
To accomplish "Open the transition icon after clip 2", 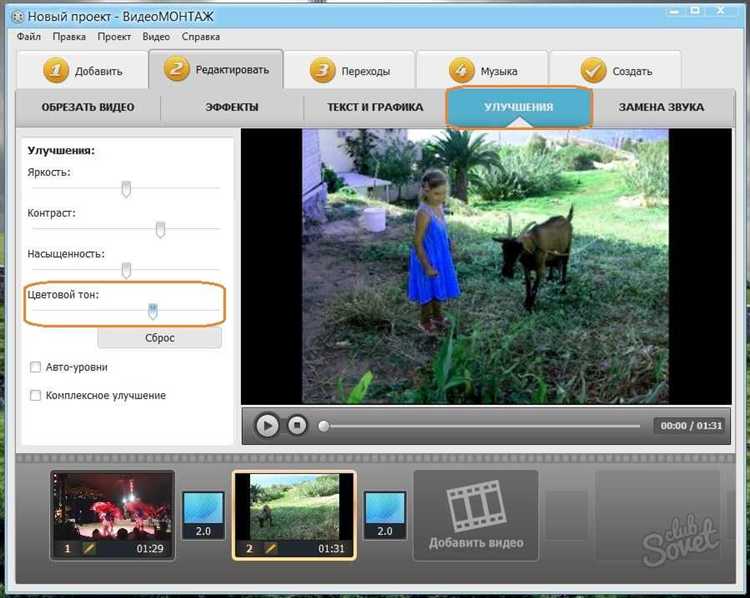I will click(385, 516).
